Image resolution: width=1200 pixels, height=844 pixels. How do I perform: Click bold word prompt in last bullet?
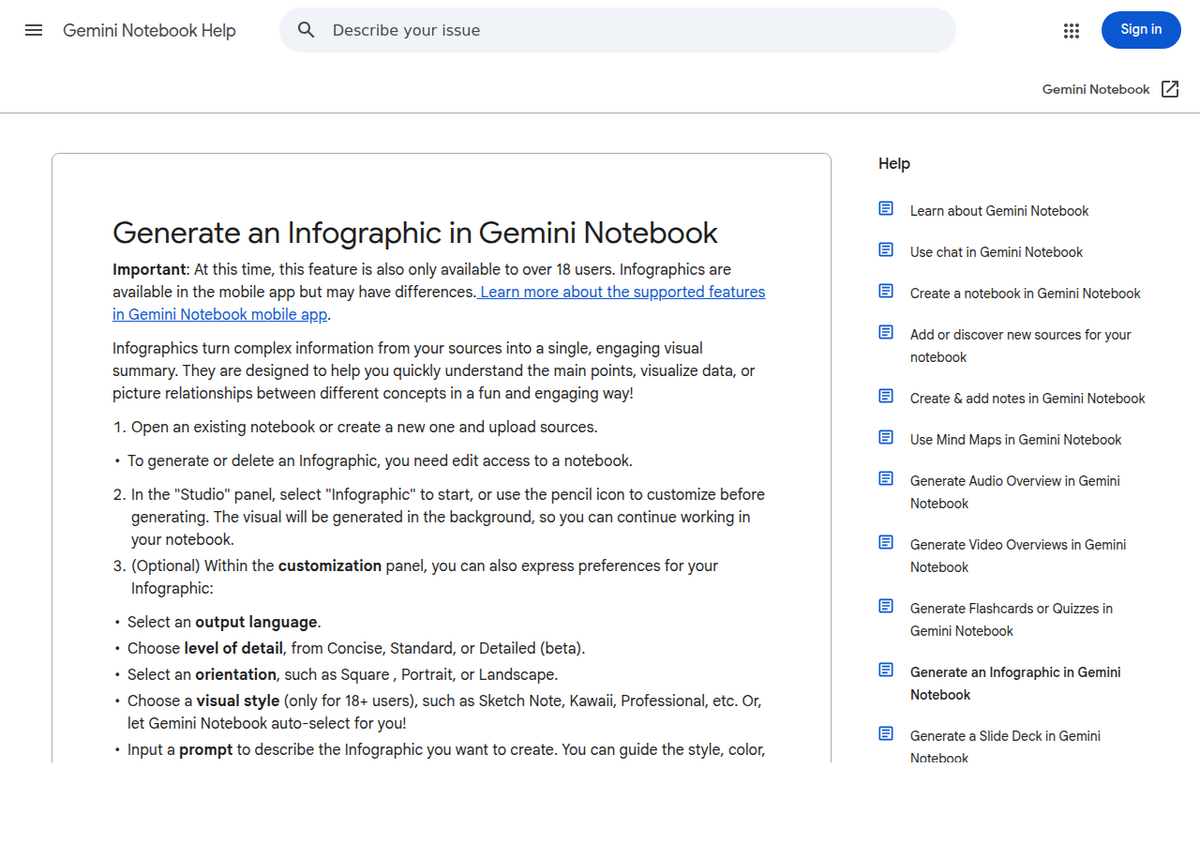point(206,749)
